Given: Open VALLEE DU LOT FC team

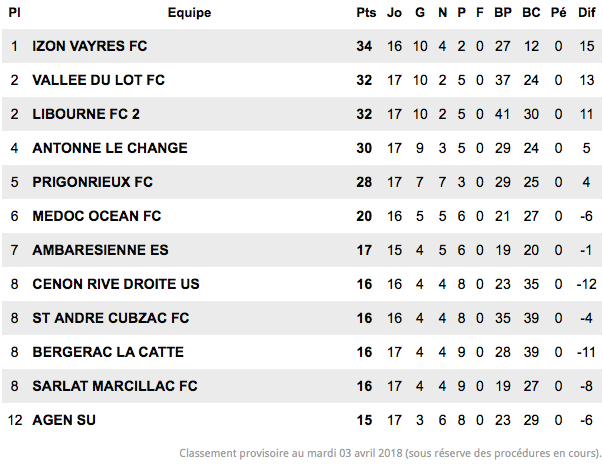Looking at the screenshot, I should click(98, 80).
